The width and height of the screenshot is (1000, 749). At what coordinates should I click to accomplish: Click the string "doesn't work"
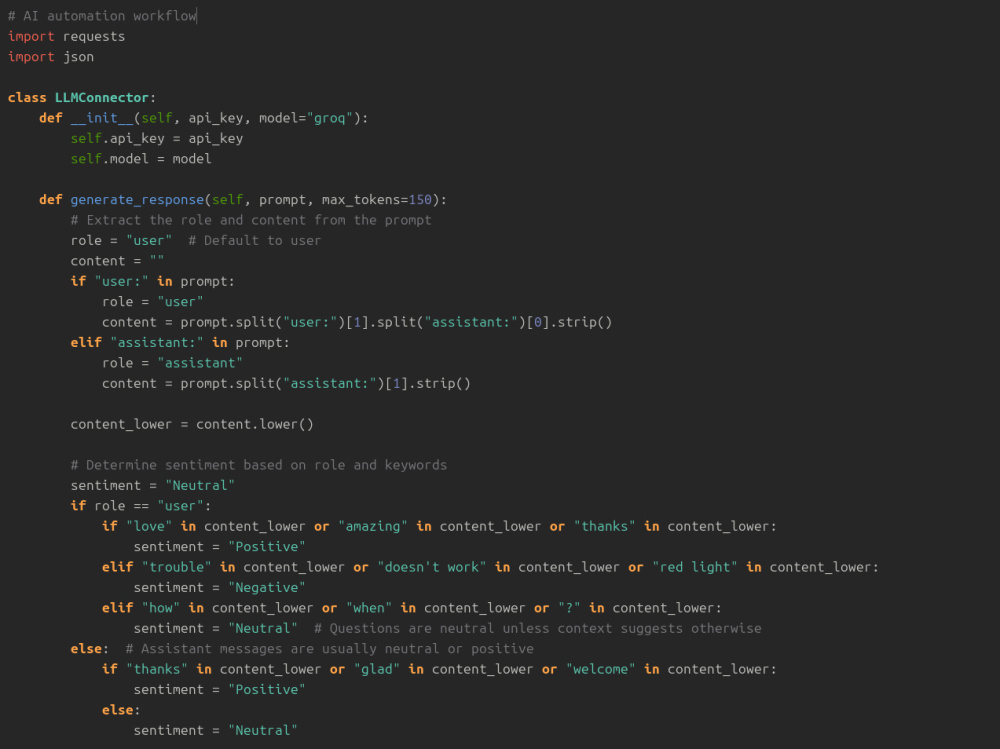point(432,567)
